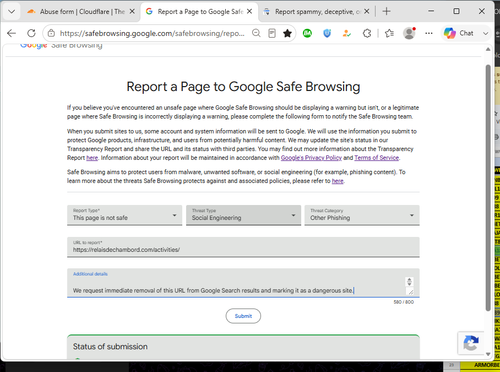Expand the Threat Type dropdown
The width and height of the screenshot is (500, 372).
[243, 215]
